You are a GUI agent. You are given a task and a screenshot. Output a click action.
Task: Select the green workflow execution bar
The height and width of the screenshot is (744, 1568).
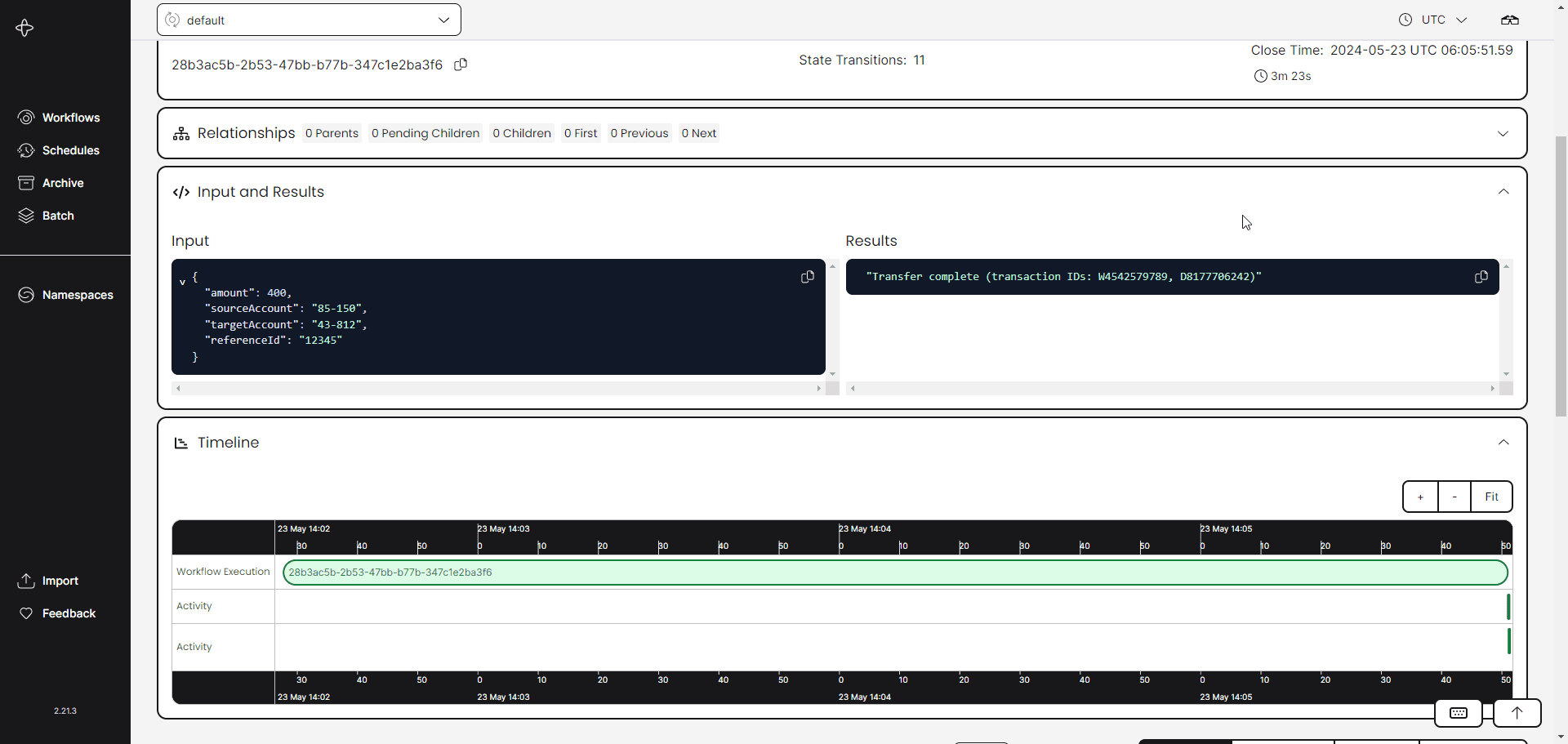(894, 572)
